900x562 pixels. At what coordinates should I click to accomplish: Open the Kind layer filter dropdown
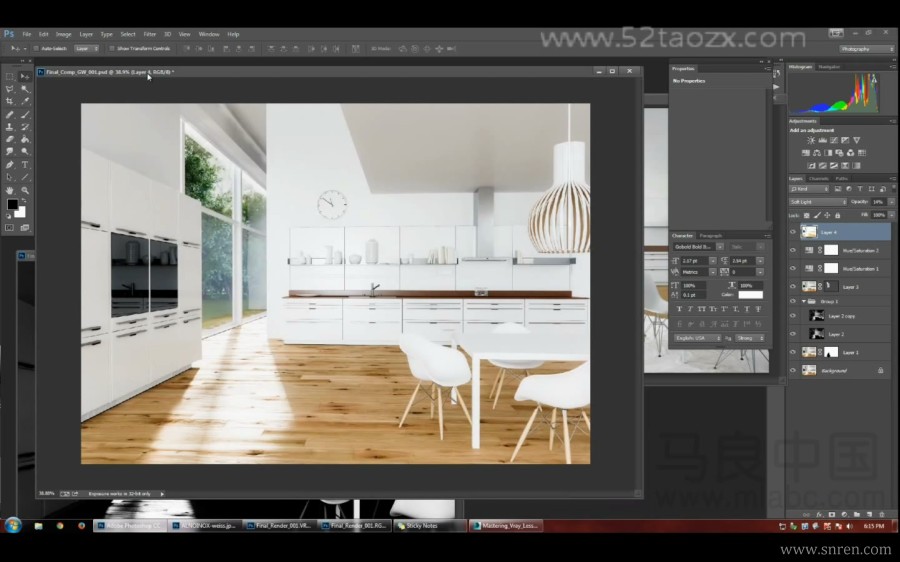pyautogui.click(x=809, y=189)
